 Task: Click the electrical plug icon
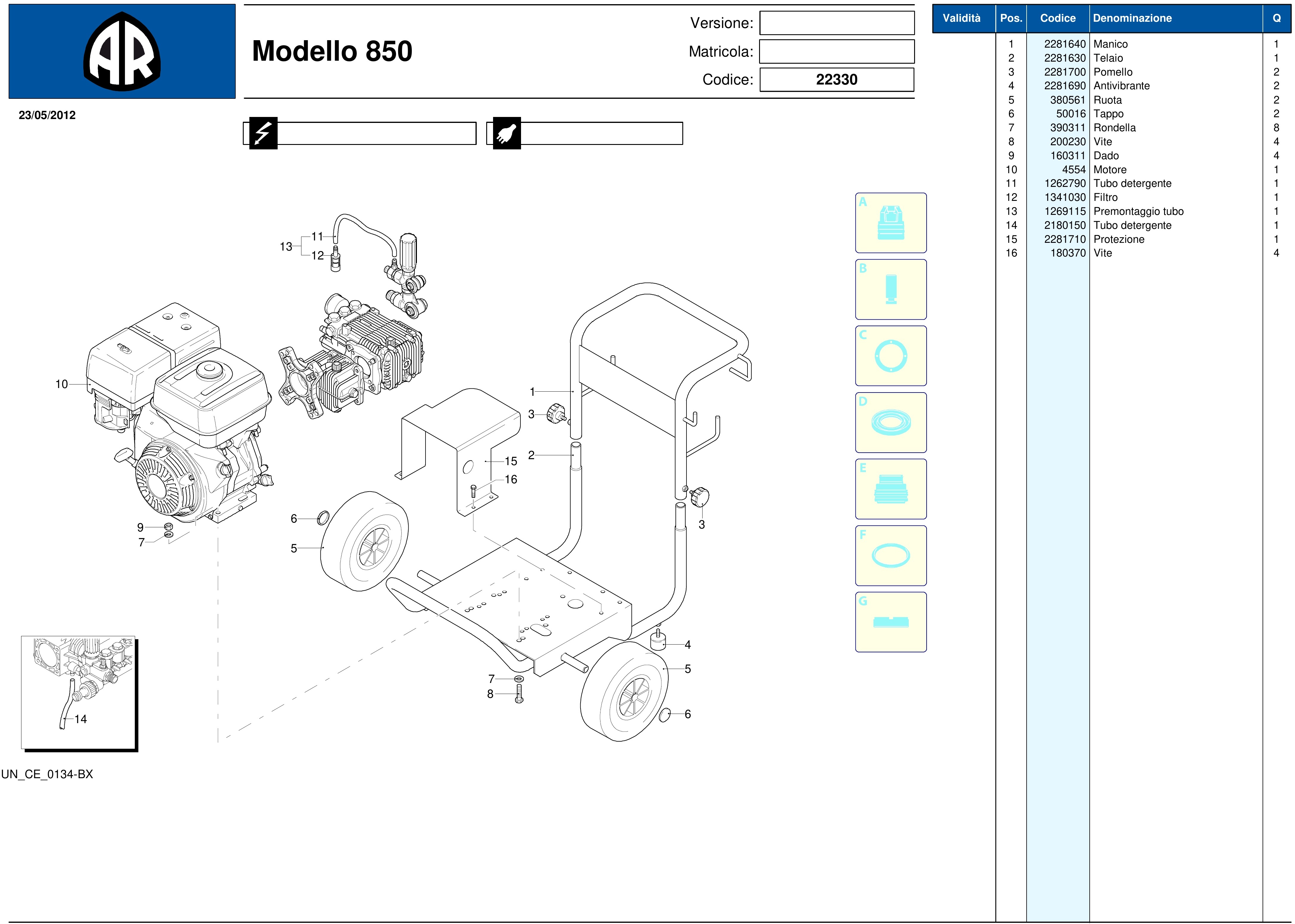(506, 133)
